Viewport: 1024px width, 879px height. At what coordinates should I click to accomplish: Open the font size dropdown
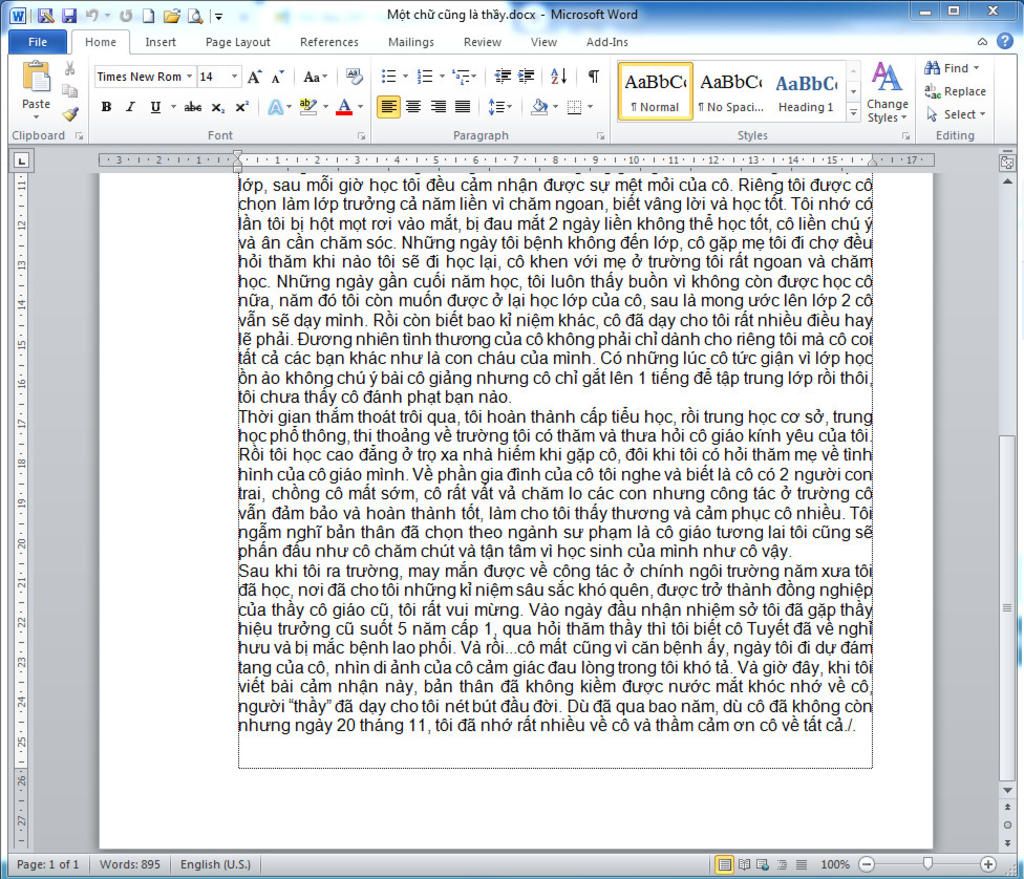[234, 76]
